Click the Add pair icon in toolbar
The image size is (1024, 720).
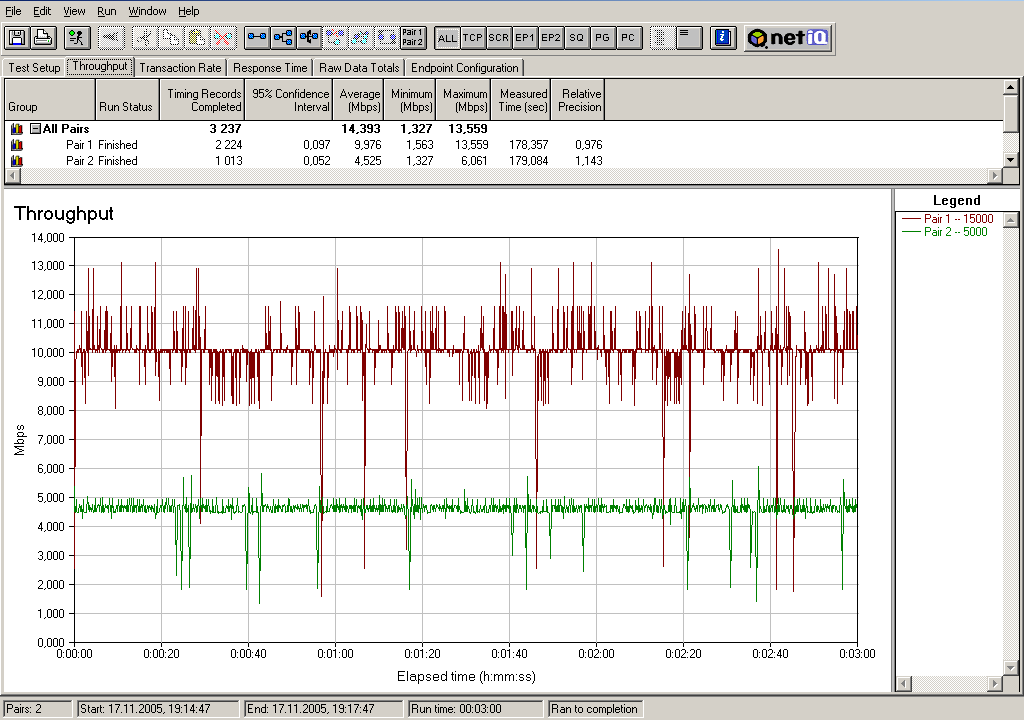point(257,38)
